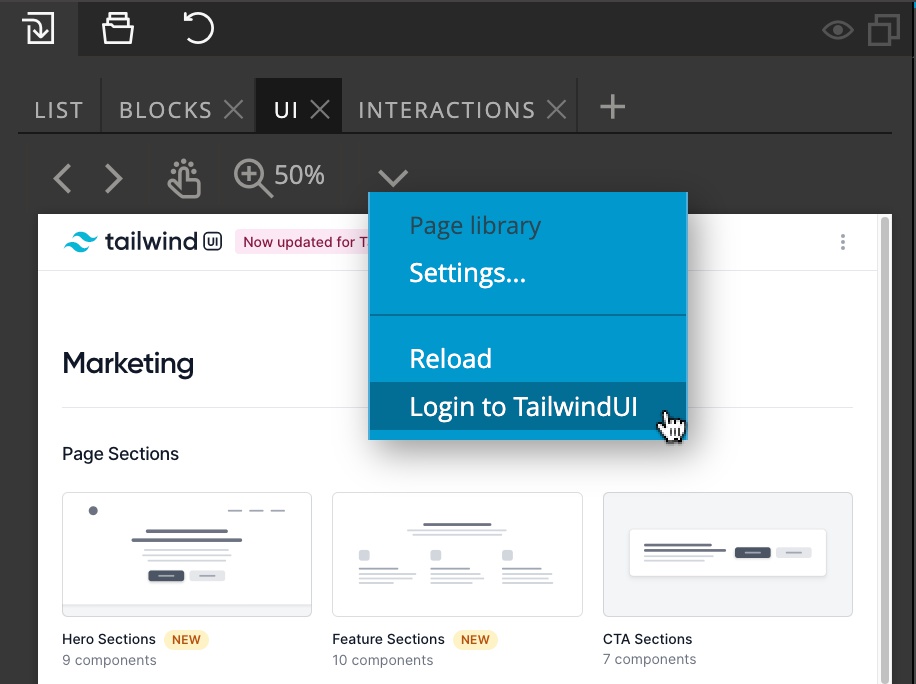Click the 7 components text

(x=650, y=659)
